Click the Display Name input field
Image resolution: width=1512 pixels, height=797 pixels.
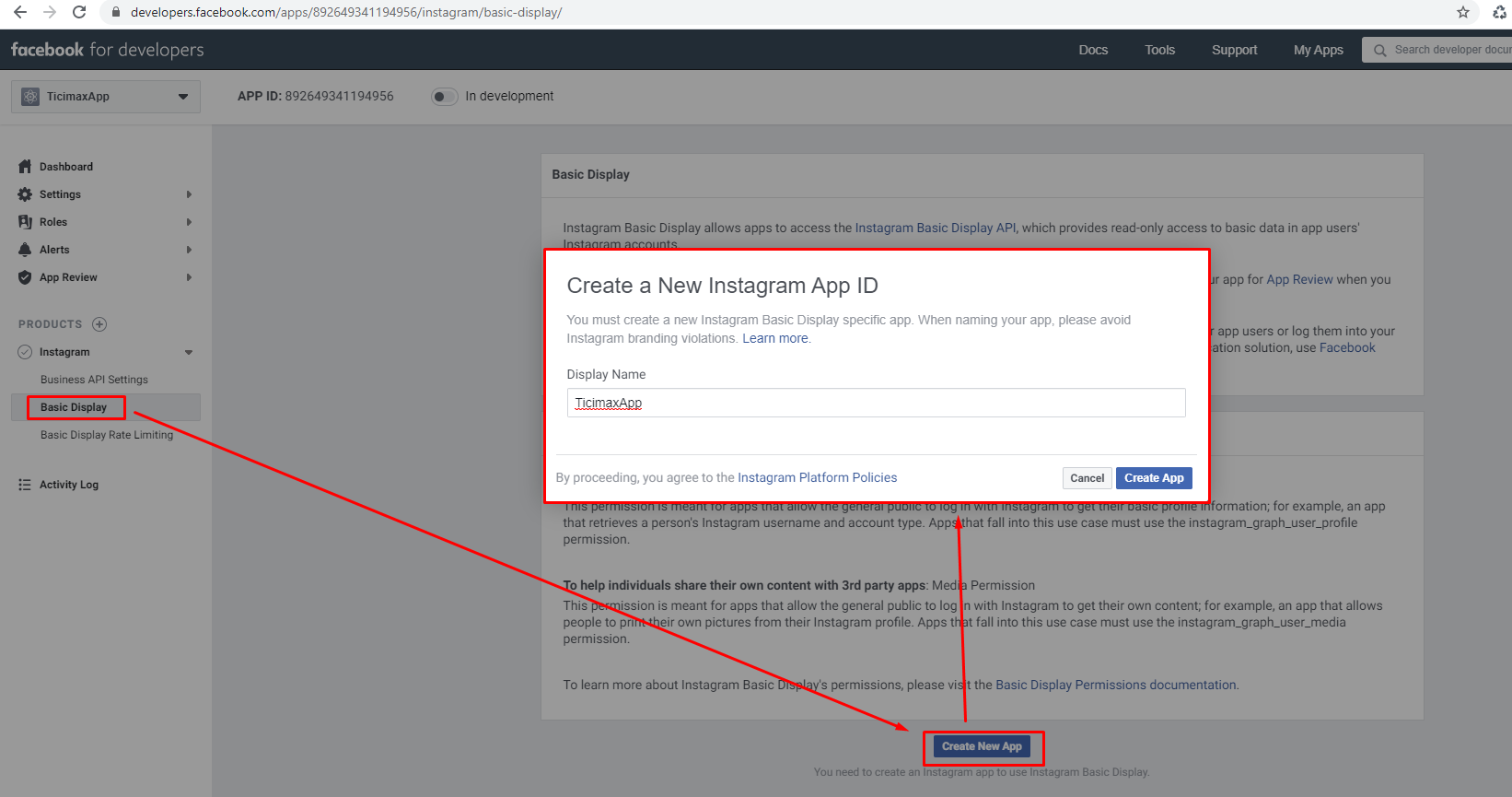[x=876, y=403]
